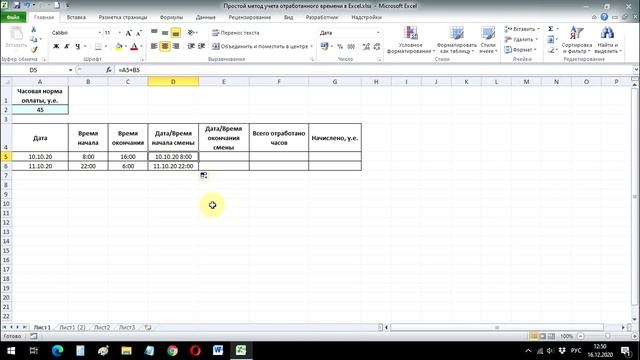Toggle bold (Ж) formatting
Viewport: 640px width, 360px height.
[56, 47]
